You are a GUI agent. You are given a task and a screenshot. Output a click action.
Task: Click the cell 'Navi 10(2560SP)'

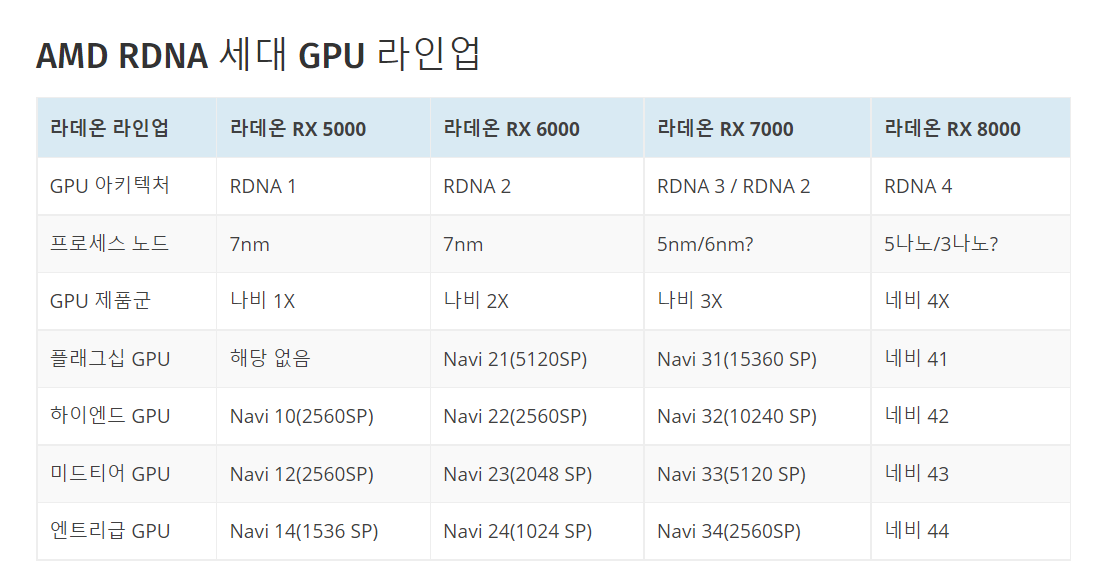tap(323, 416)
